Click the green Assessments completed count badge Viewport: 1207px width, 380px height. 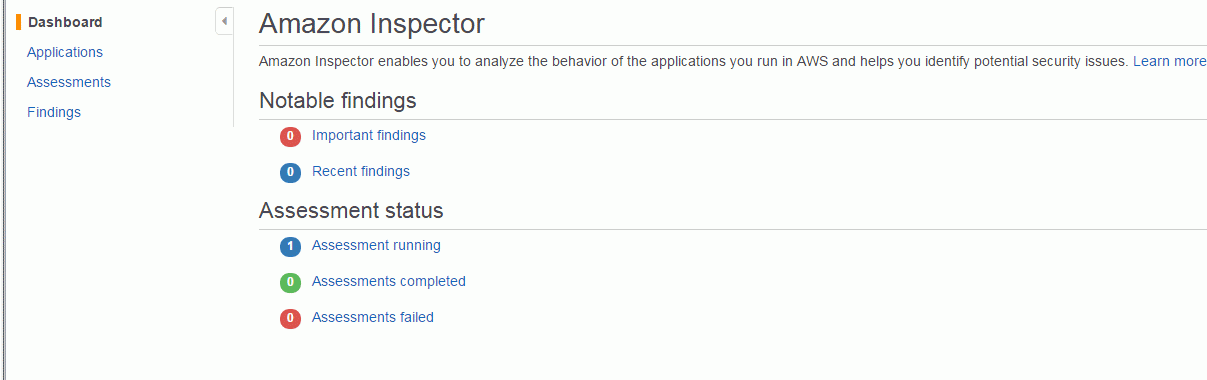click(x=290, y=282)
